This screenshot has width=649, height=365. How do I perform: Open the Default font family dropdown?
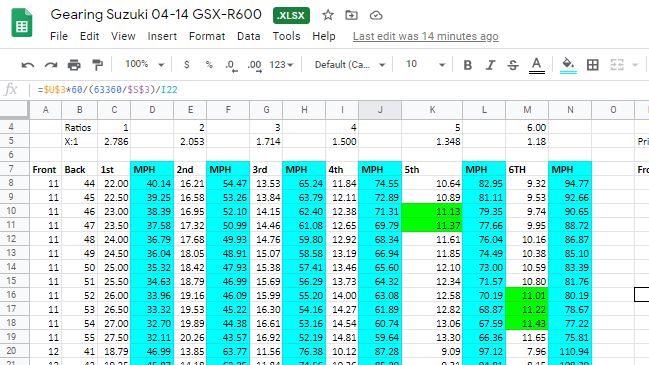[350, 65]
